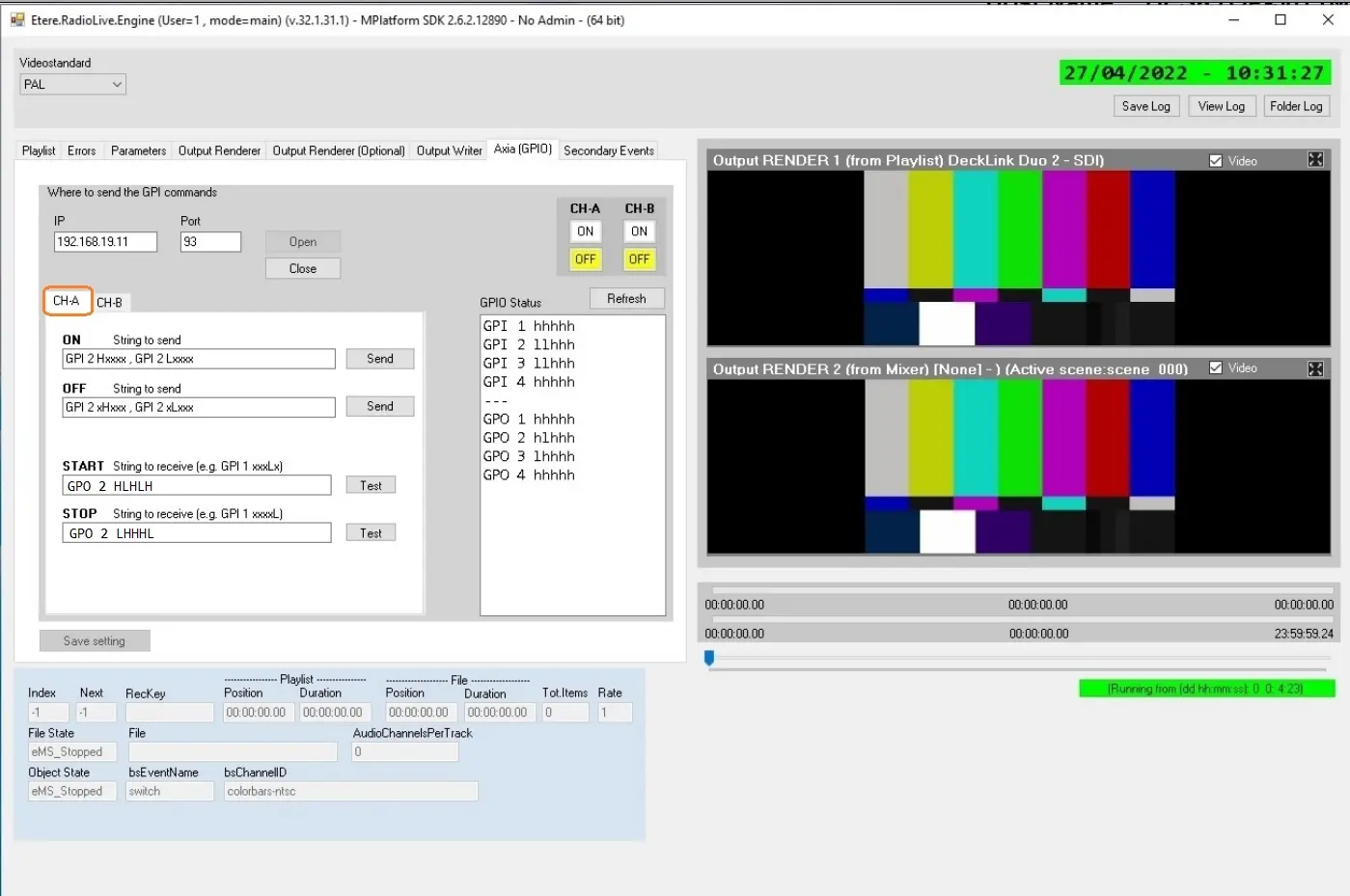Click the Etere application icon in title bar
Viewport: 1350px width, 896px height.
(17, 20)
